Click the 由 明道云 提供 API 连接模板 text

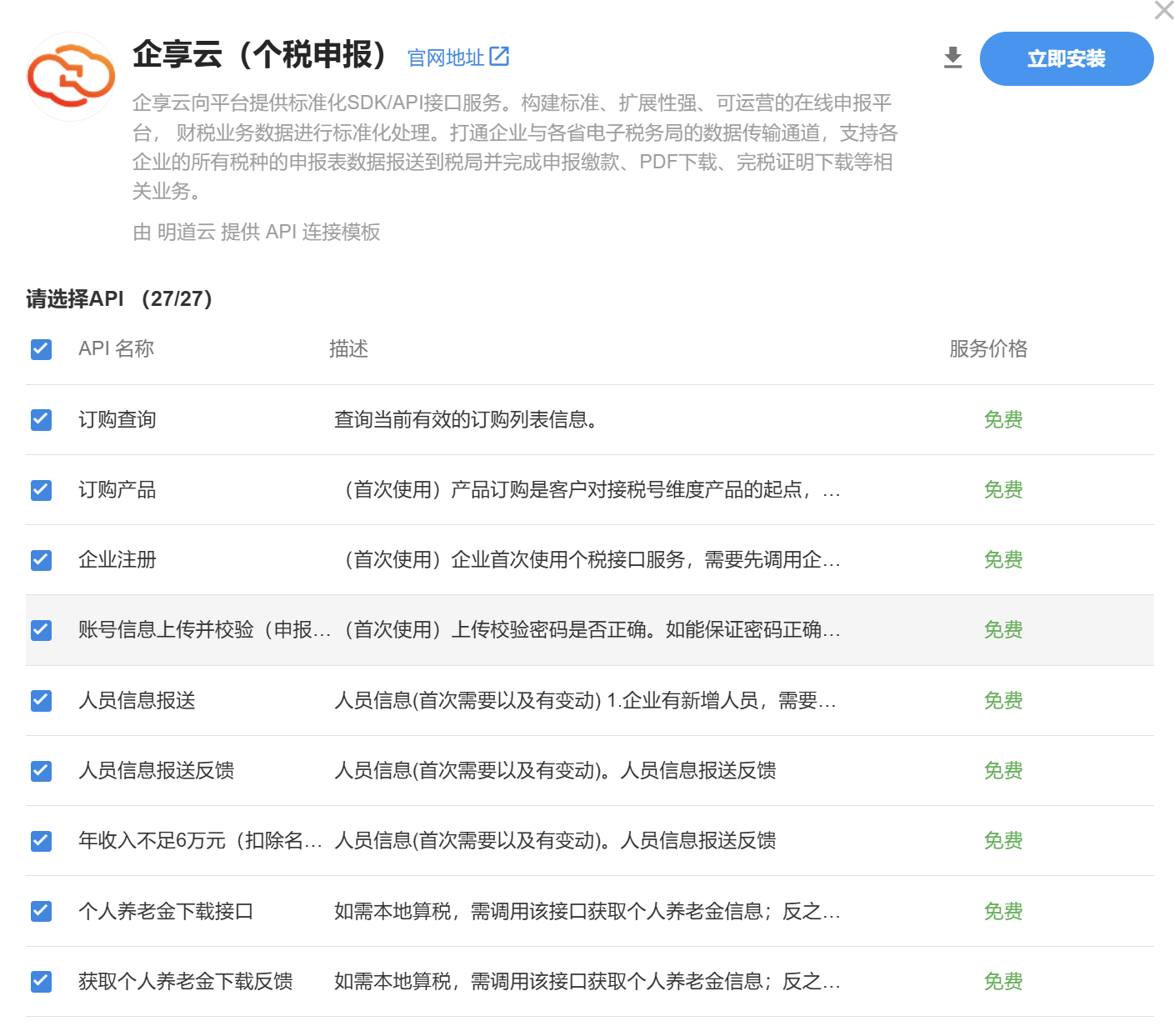point(257,232)
